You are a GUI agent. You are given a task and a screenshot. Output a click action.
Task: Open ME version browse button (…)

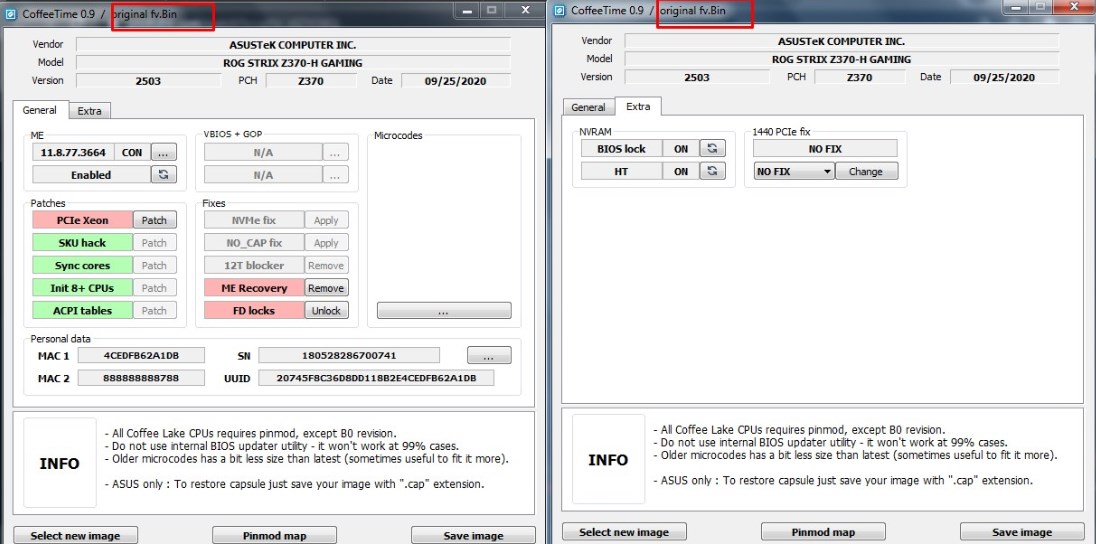[164, 152]
